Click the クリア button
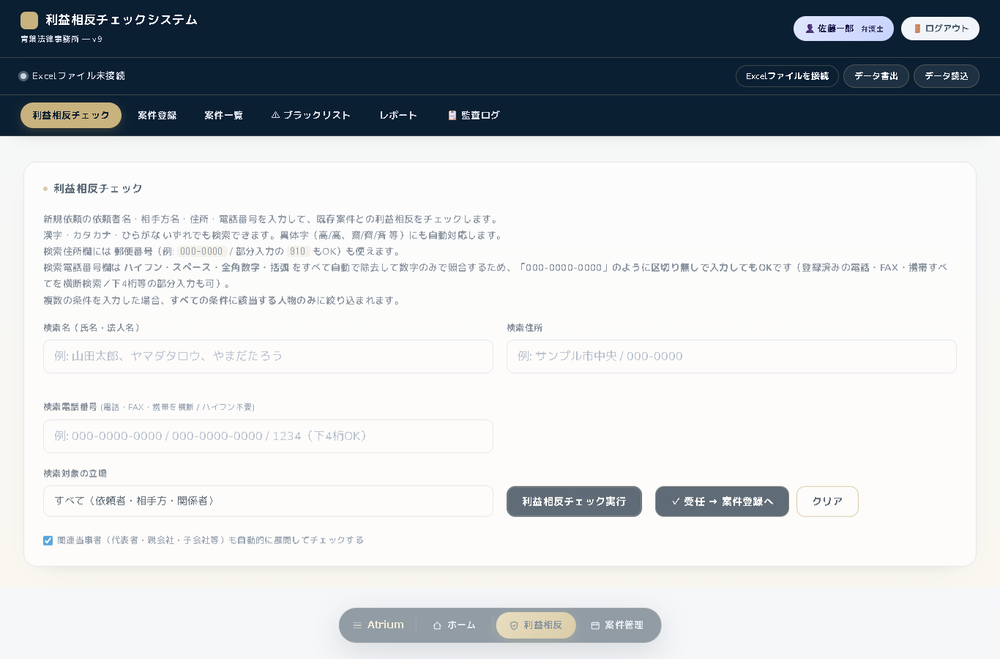This screenshot has height=659, width=1000. (x=827, y=501)
